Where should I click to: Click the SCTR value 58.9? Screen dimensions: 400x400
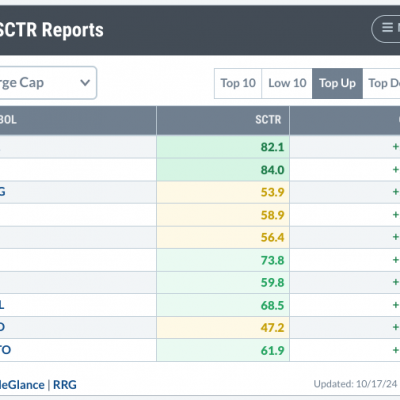point(272,215)
